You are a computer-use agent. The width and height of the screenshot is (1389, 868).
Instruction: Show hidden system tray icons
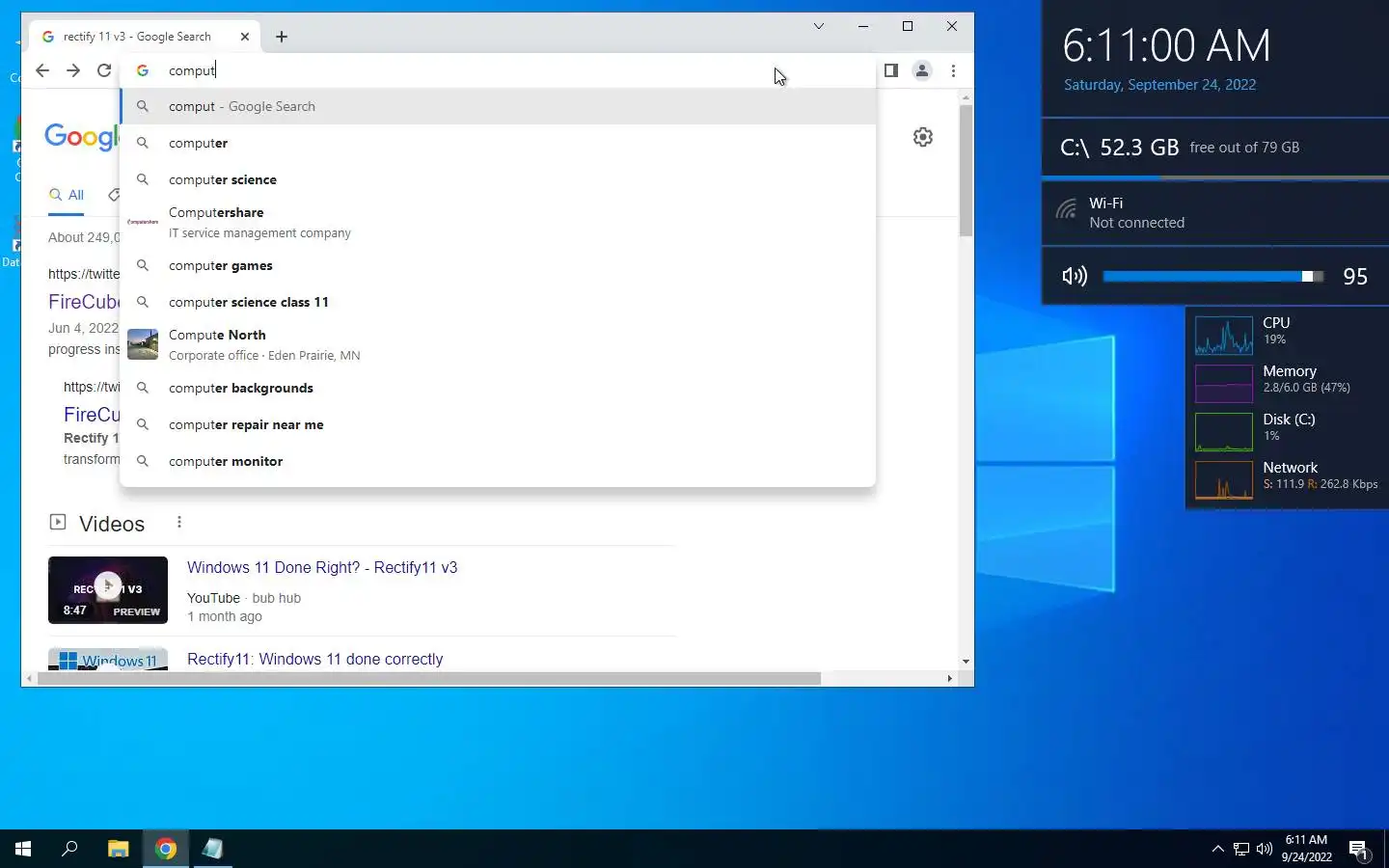pyautogui.click(x=1217, y=849)
